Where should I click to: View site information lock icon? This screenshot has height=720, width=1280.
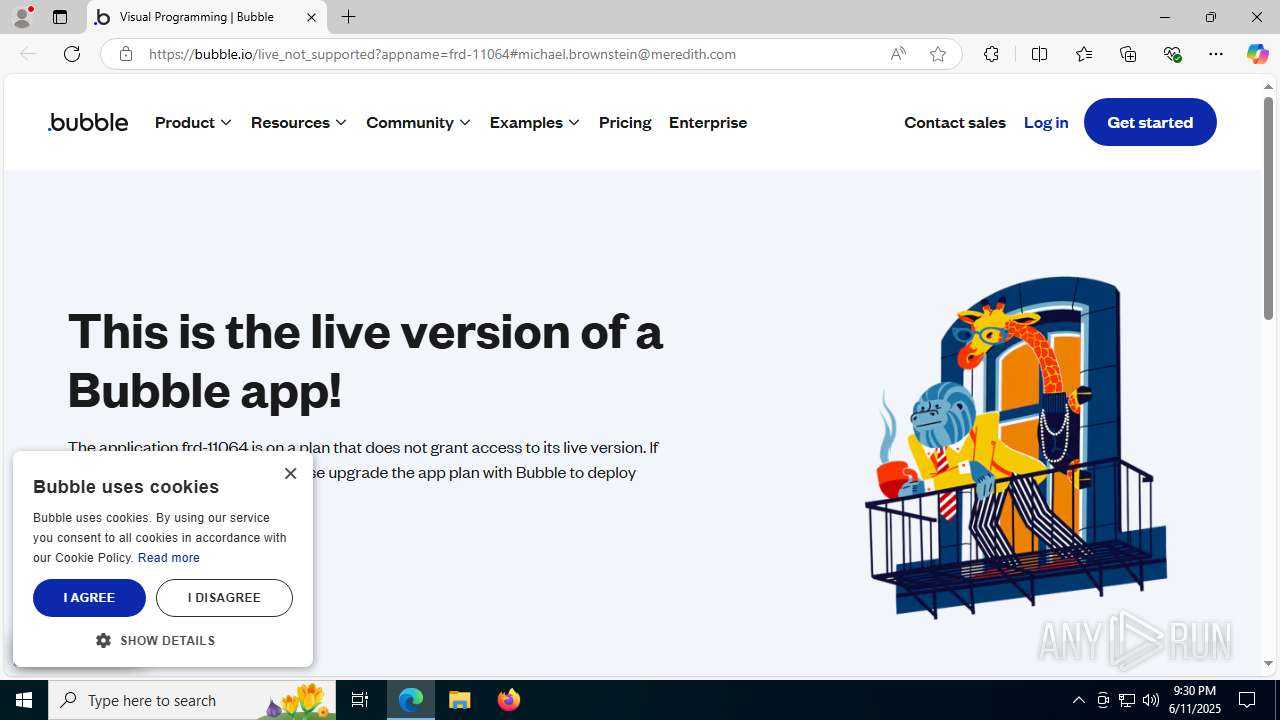(x=125, y=54)
